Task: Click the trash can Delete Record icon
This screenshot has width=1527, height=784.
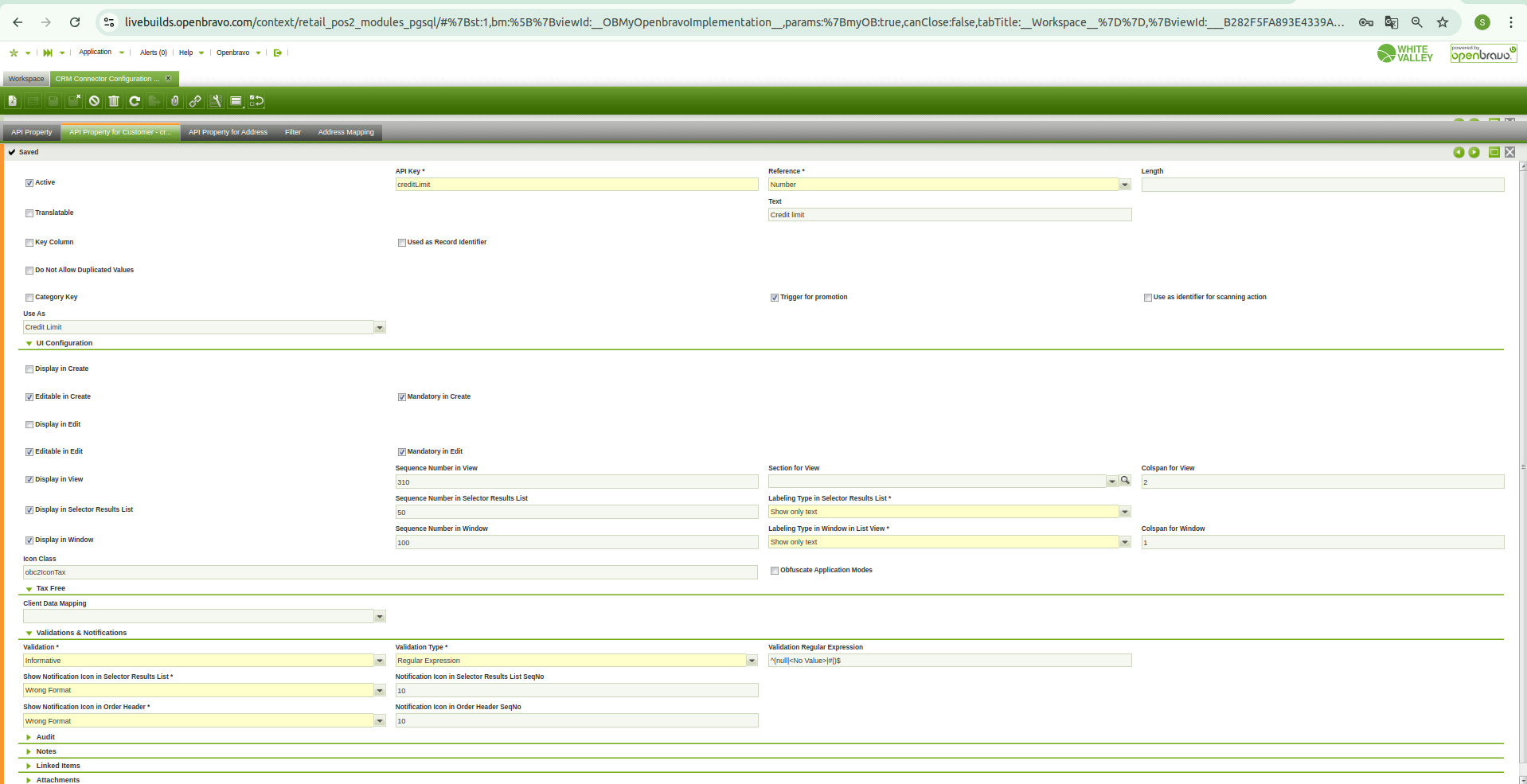Action: point(114,101)
